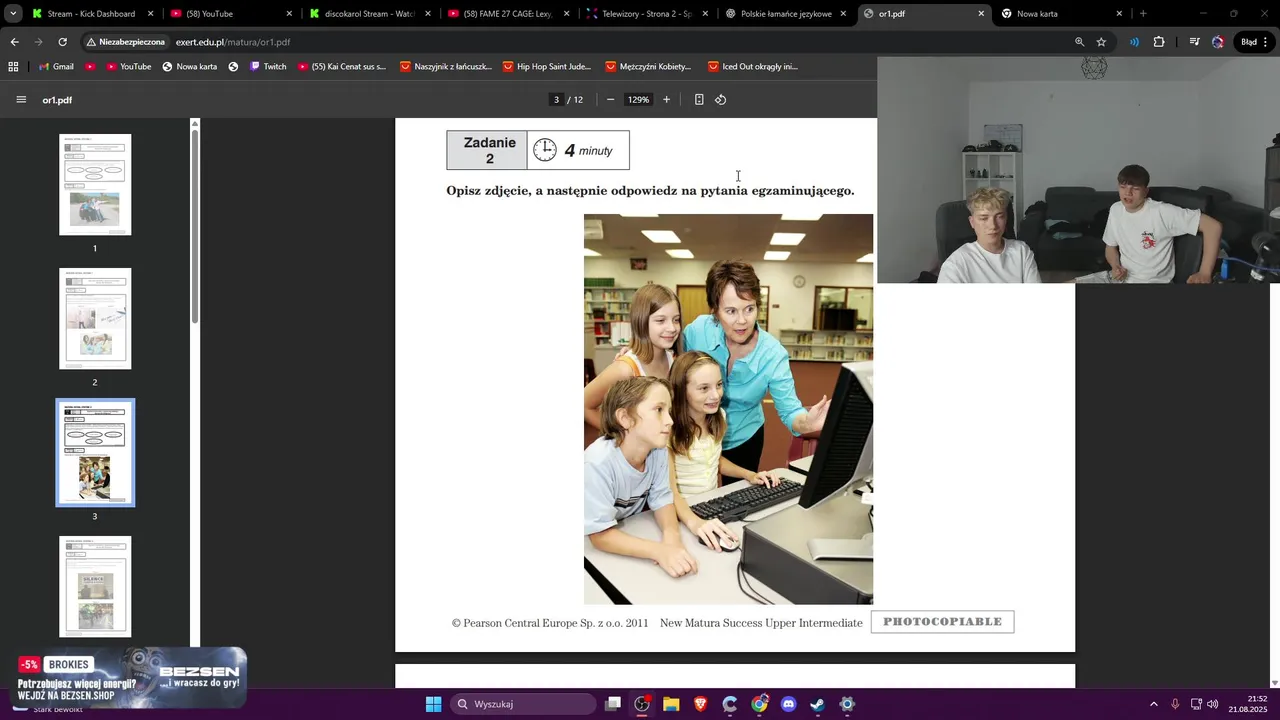The width and height of the screenshot is (1280, 720).
Task: Show hidden system tray icons
Action: 1153,704
